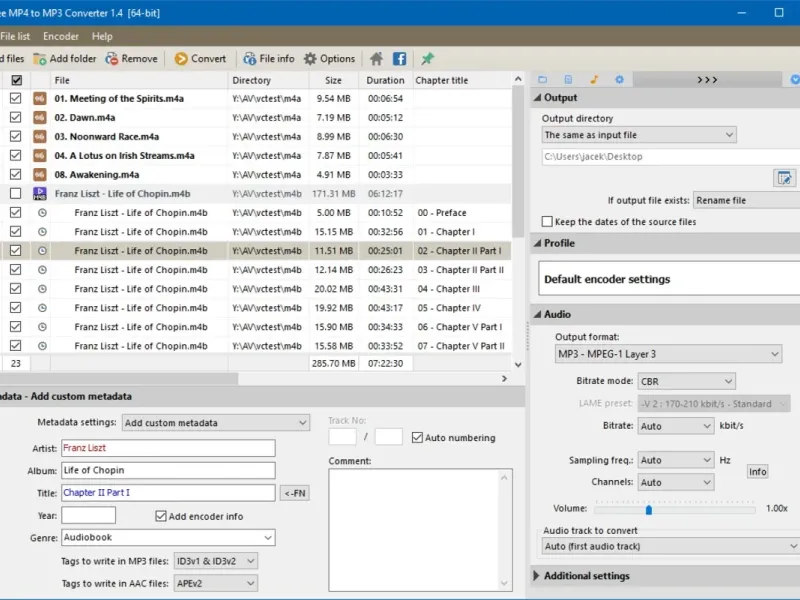The width and height of the screenshot is (800, 600).
Task: Open the Encoder menu
Action: (61, 36)
